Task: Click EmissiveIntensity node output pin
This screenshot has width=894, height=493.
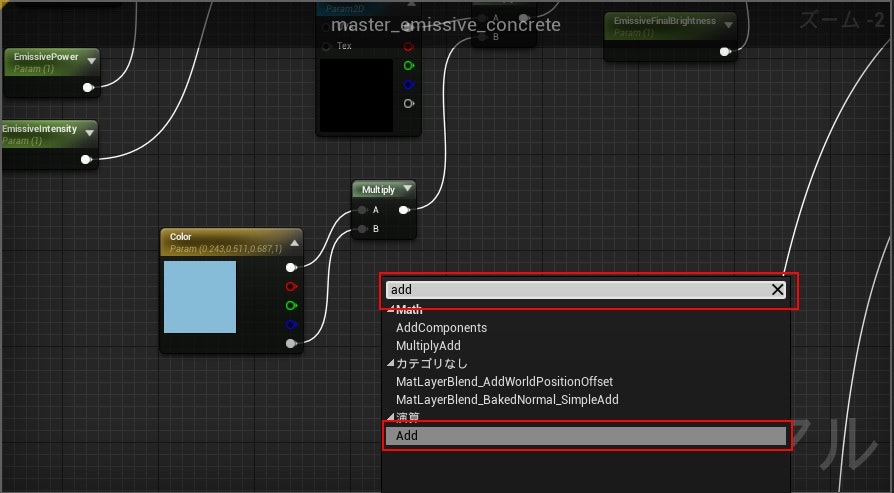Action: [86, 160]
